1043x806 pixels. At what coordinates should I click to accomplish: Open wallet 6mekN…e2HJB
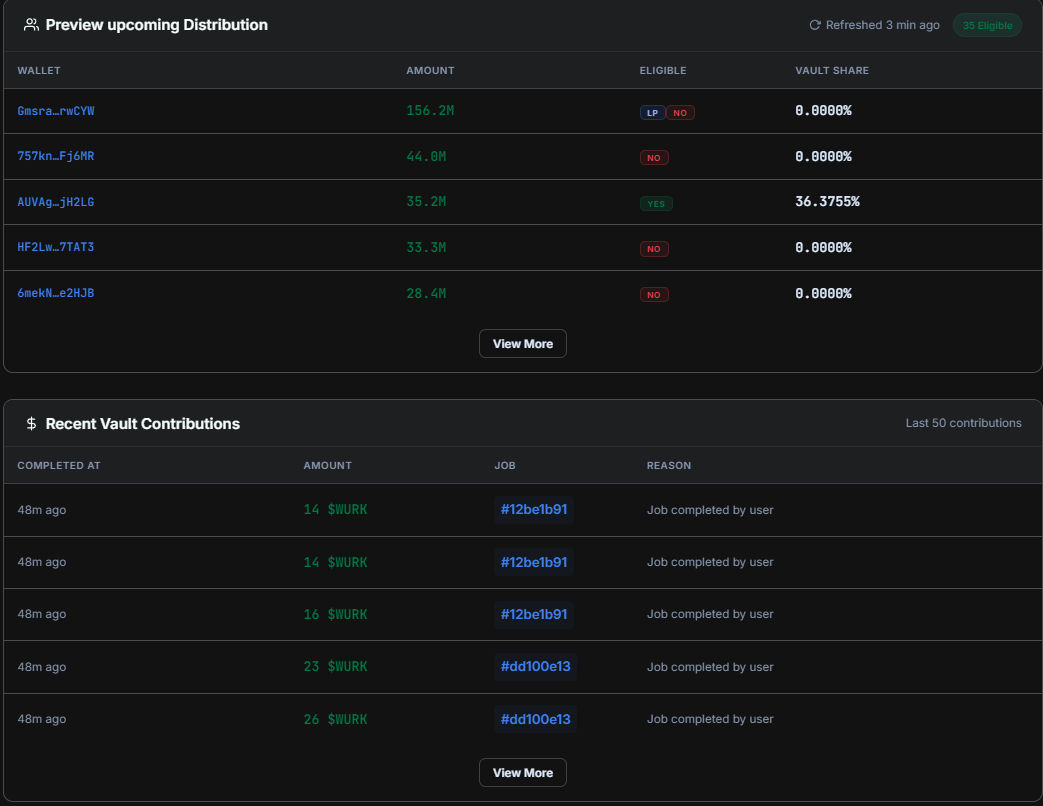tap(56, 293)
